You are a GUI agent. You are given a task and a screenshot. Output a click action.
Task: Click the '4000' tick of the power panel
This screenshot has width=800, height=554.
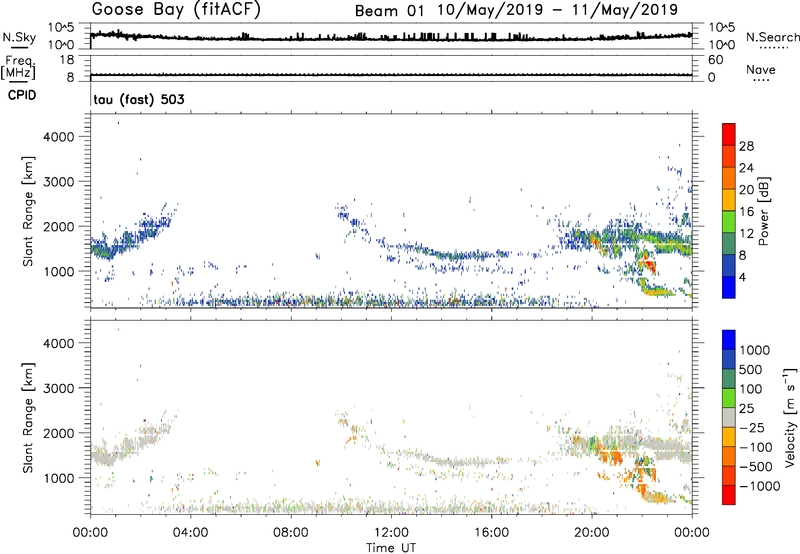[59, 137]
